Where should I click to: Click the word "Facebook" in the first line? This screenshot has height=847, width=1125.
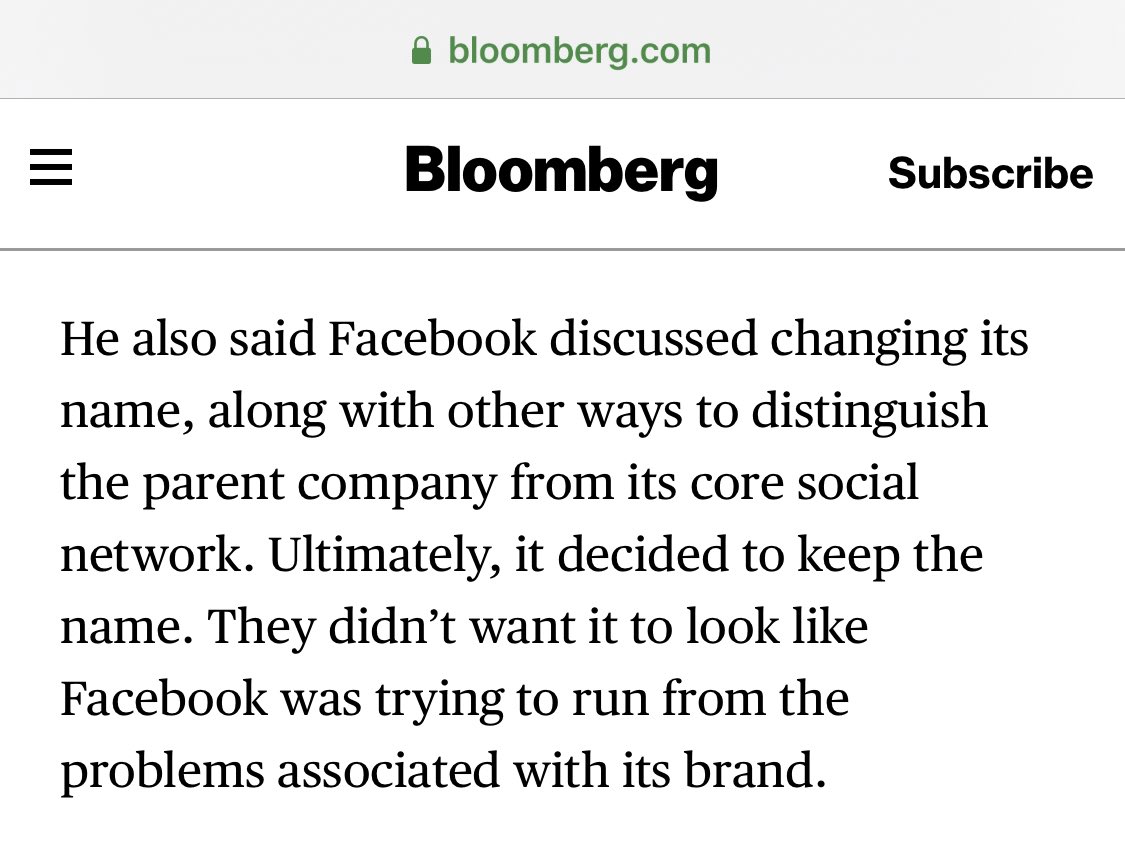coord(432,340)
